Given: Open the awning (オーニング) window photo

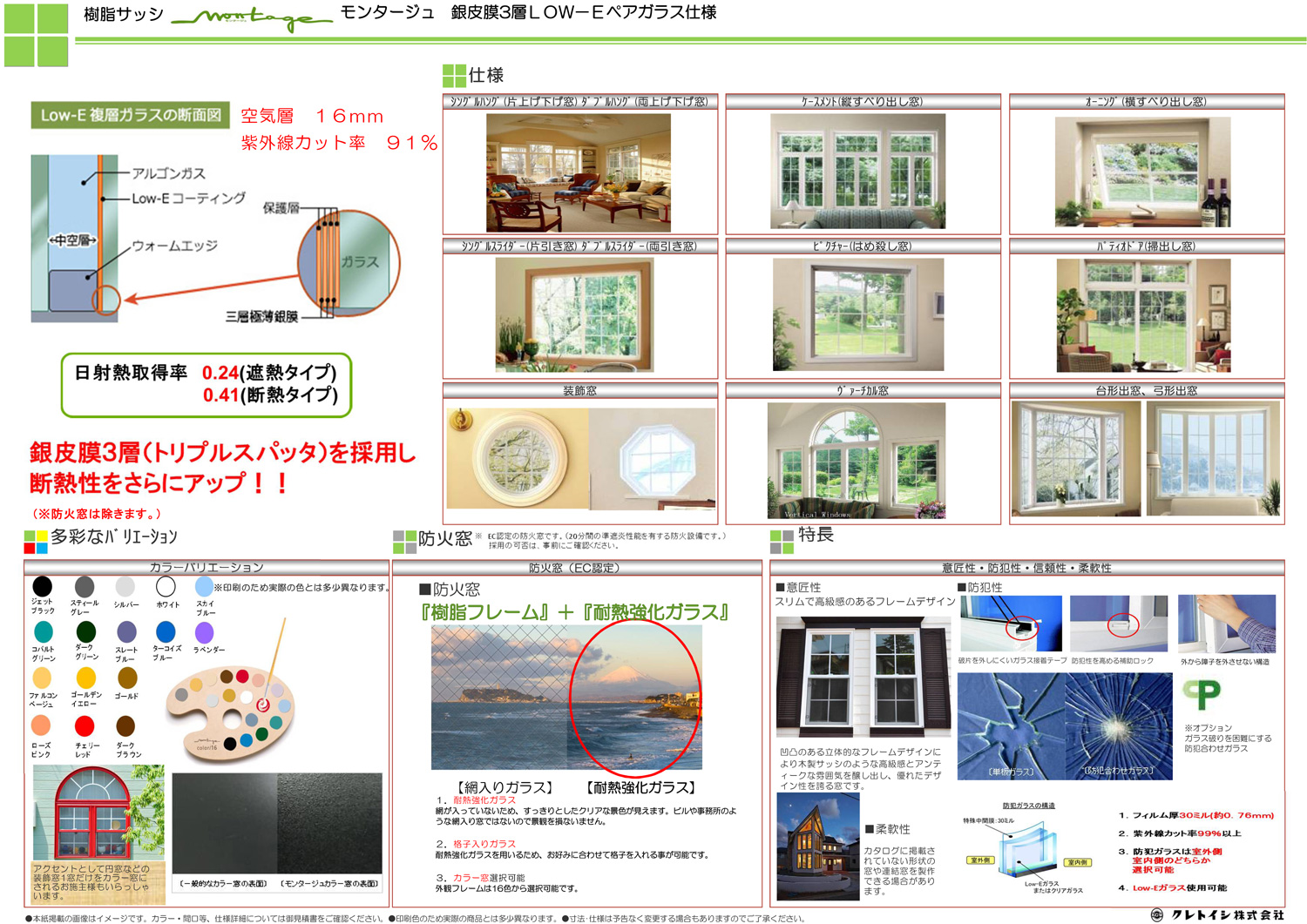Looking at the screenshot, I should pos(1142,172).
